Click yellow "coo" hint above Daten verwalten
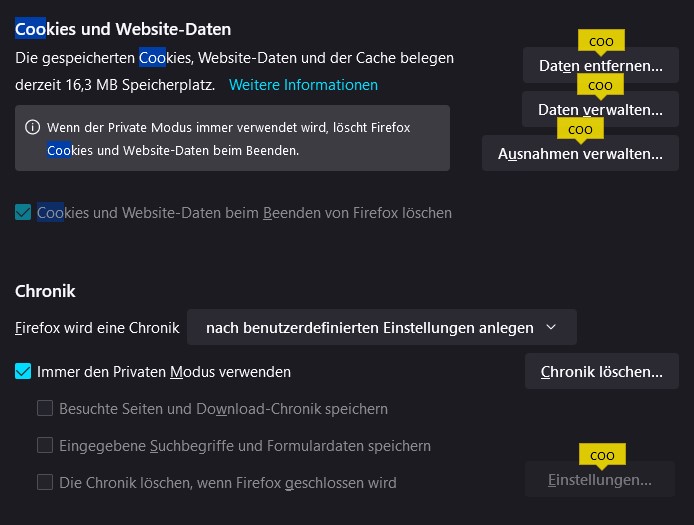 (x=600, y=86)
